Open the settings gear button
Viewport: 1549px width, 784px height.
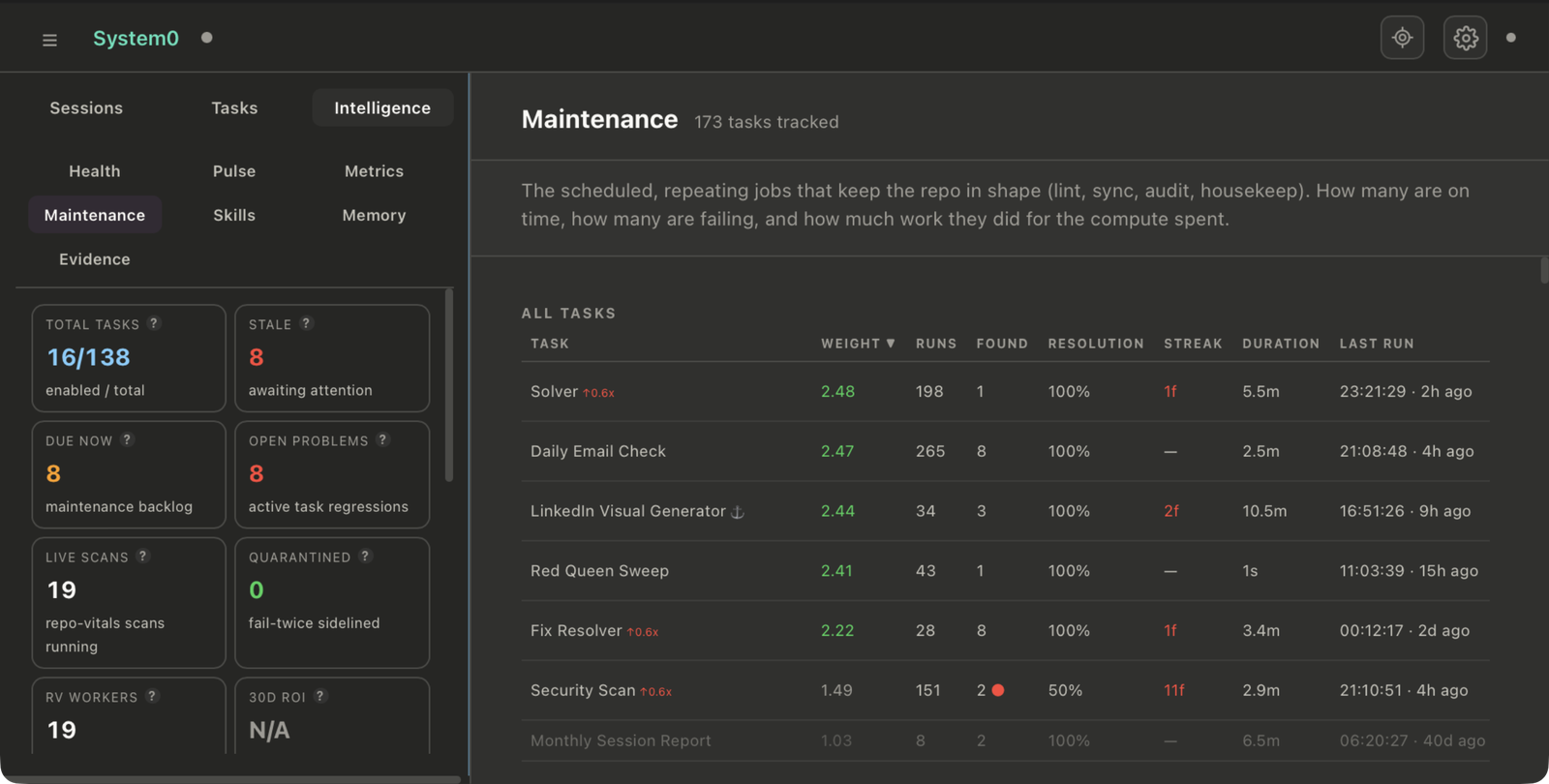point(1465,38)
